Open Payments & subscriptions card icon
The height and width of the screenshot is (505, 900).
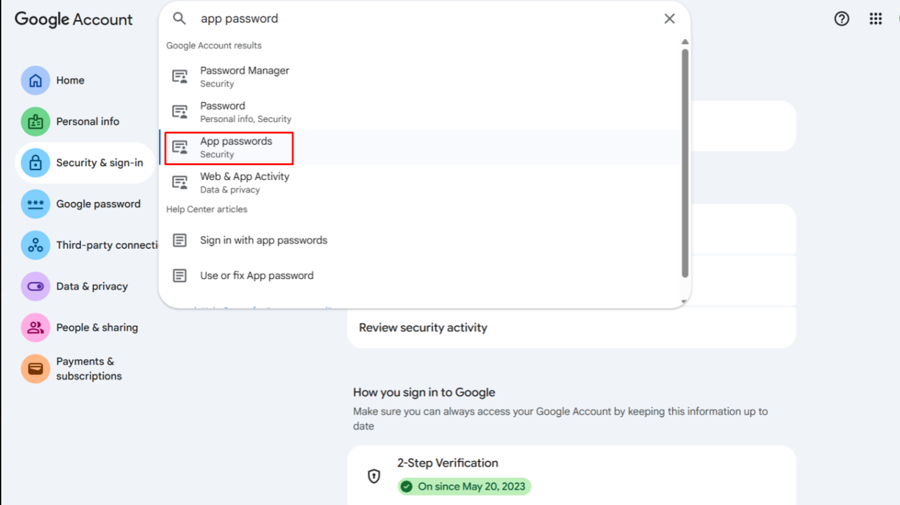36,368
